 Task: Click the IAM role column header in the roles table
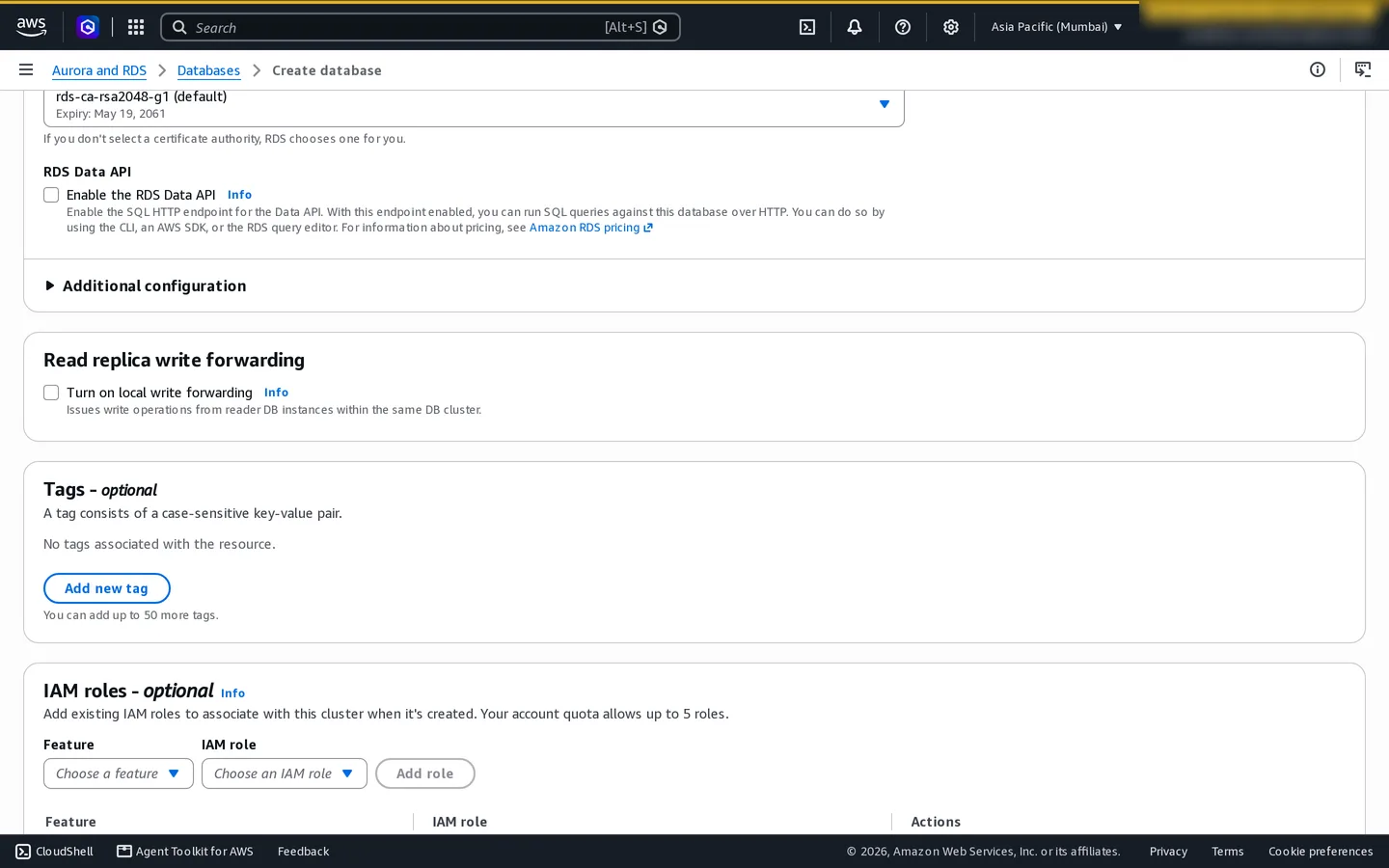pyautogui.click(x=460, y=822)
